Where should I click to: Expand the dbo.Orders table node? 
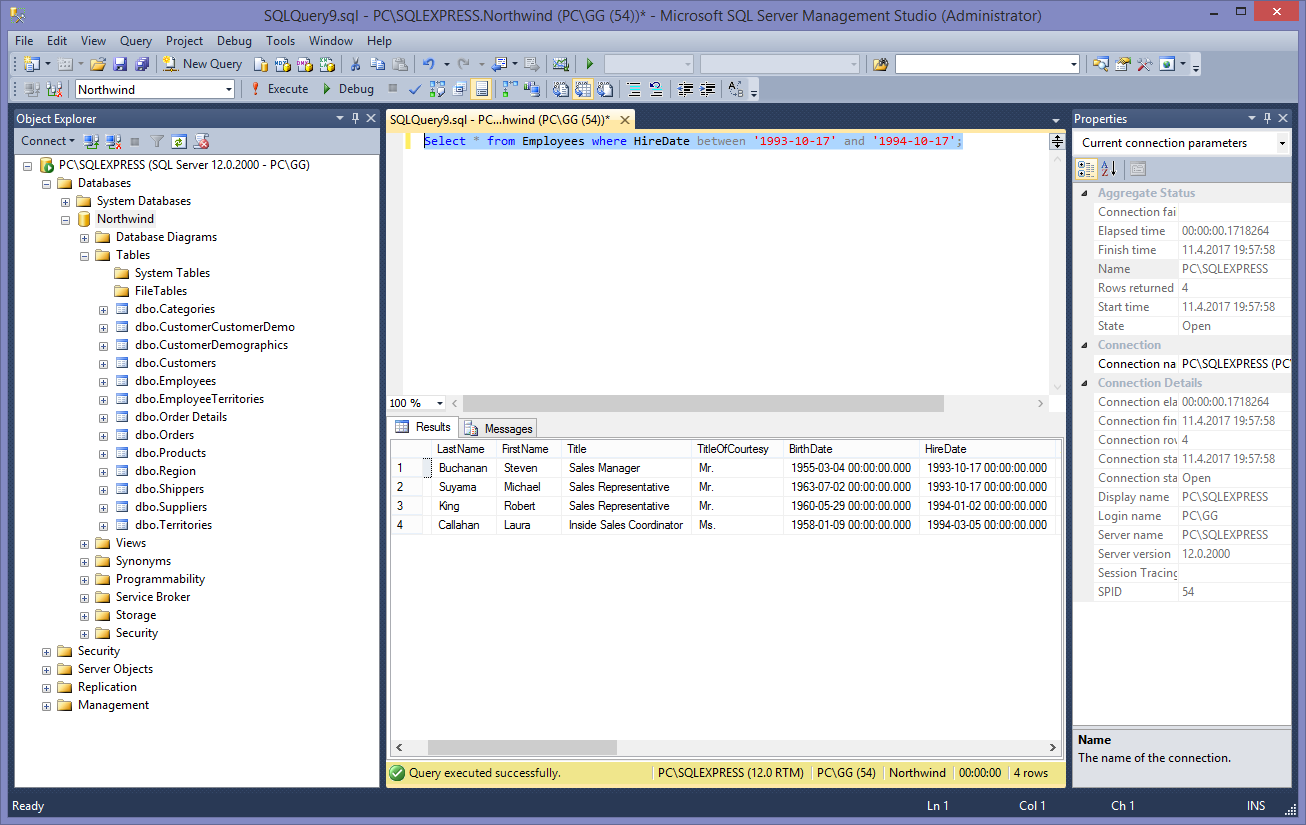point(103,435)
